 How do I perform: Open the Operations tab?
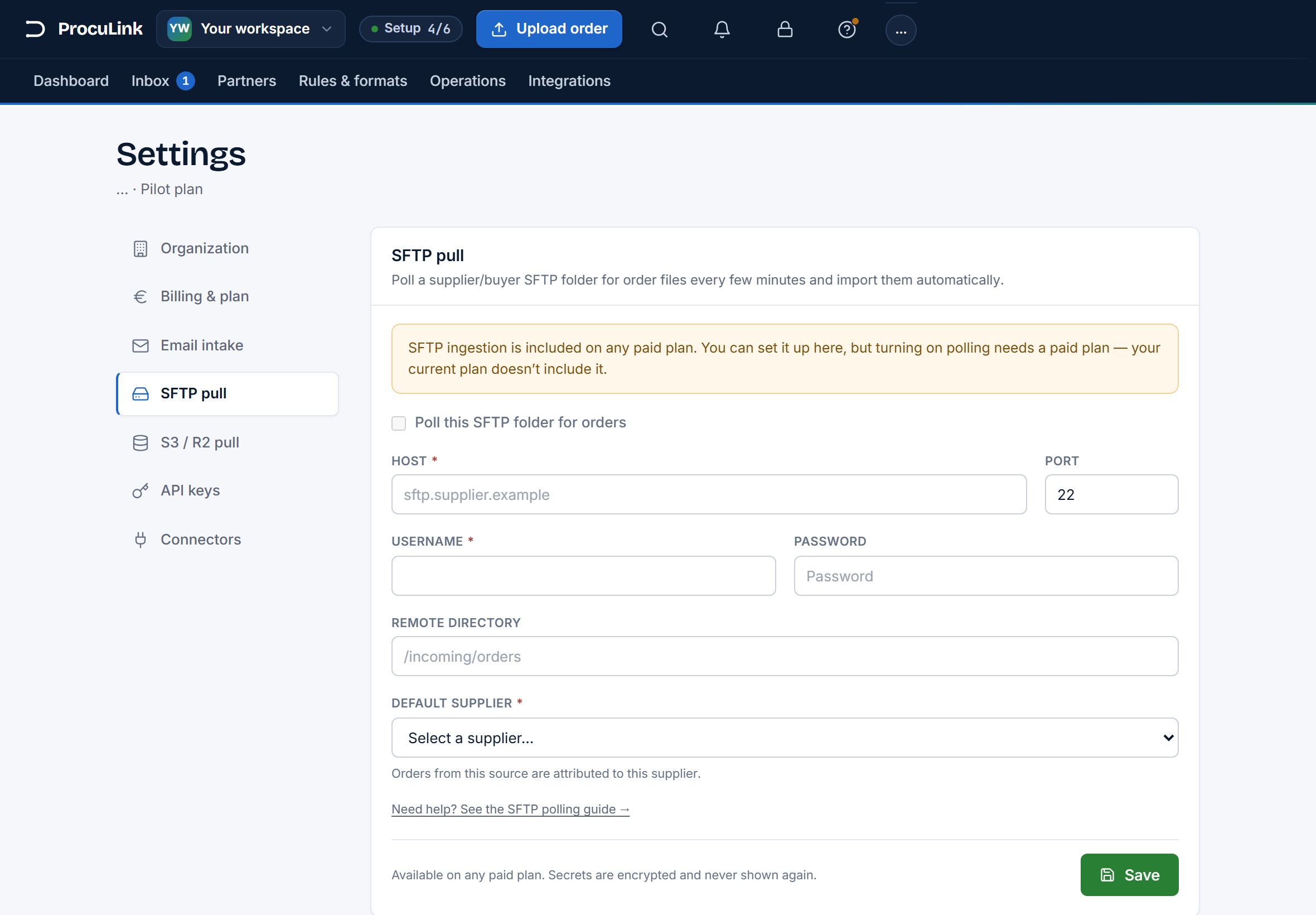pyautogui.click(x=467, y=81)
